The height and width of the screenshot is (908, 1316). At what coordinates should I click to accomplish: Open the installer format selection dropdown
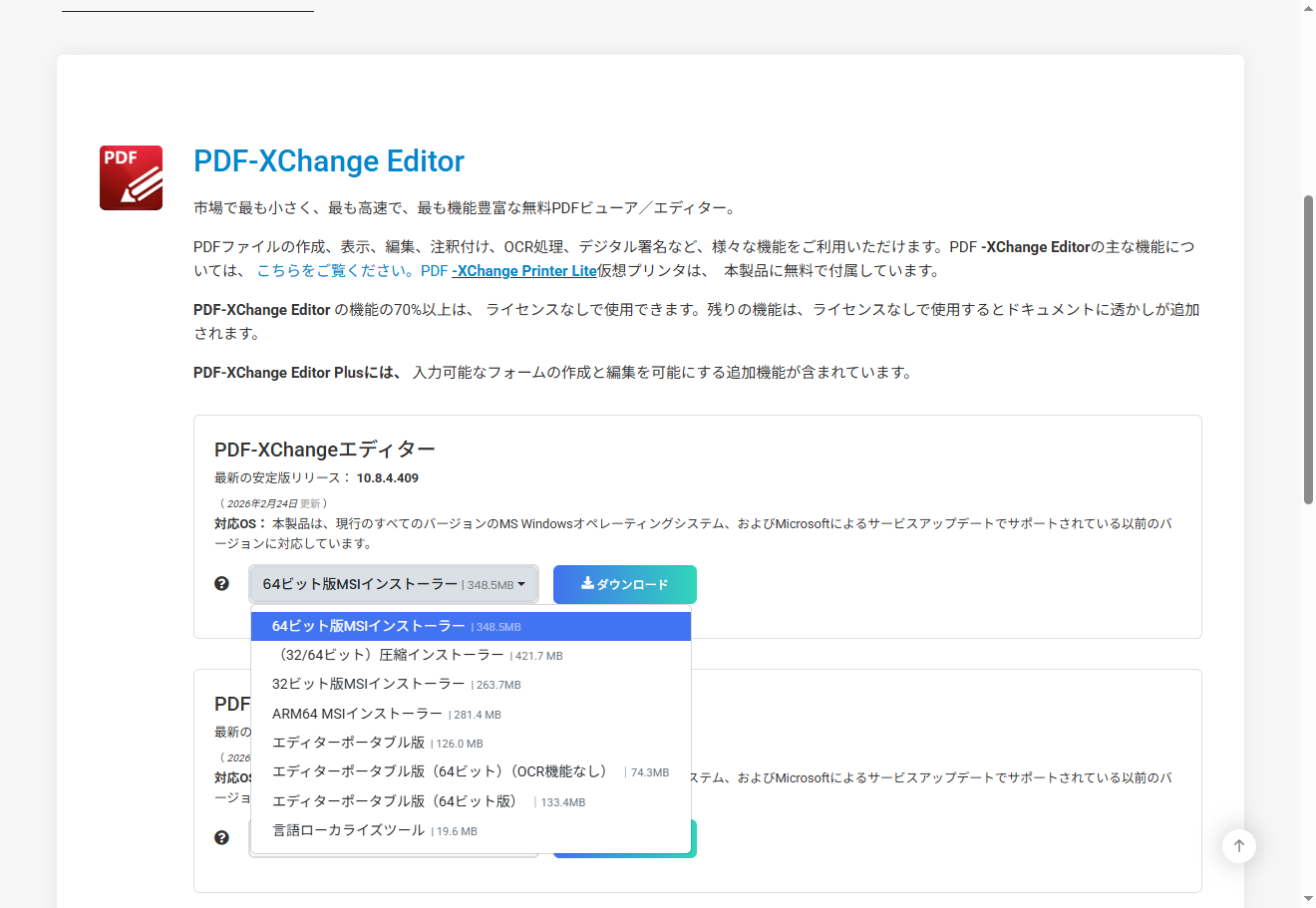click(x=394, y=584)
